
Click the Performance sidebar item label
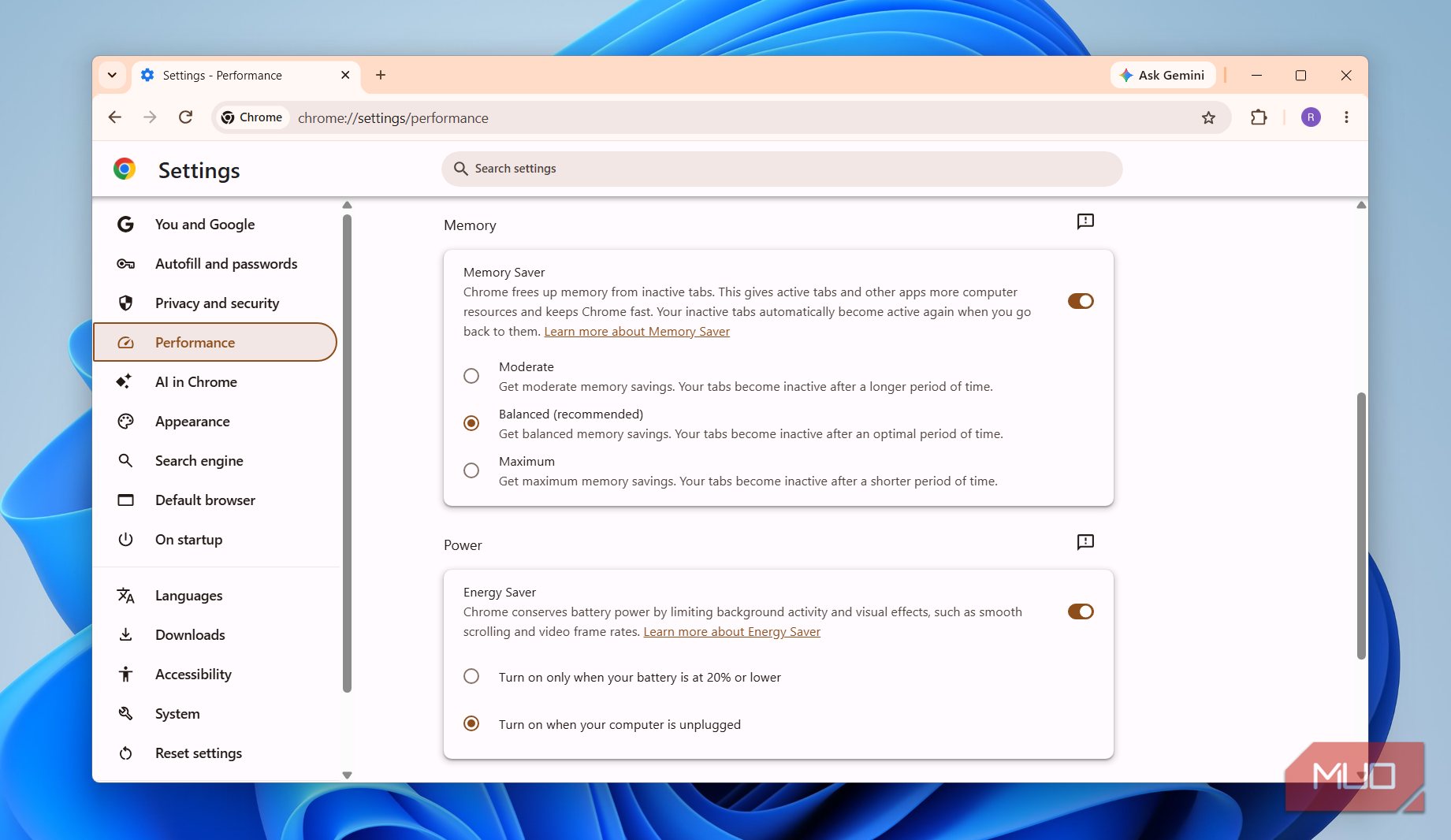point(195,343)
